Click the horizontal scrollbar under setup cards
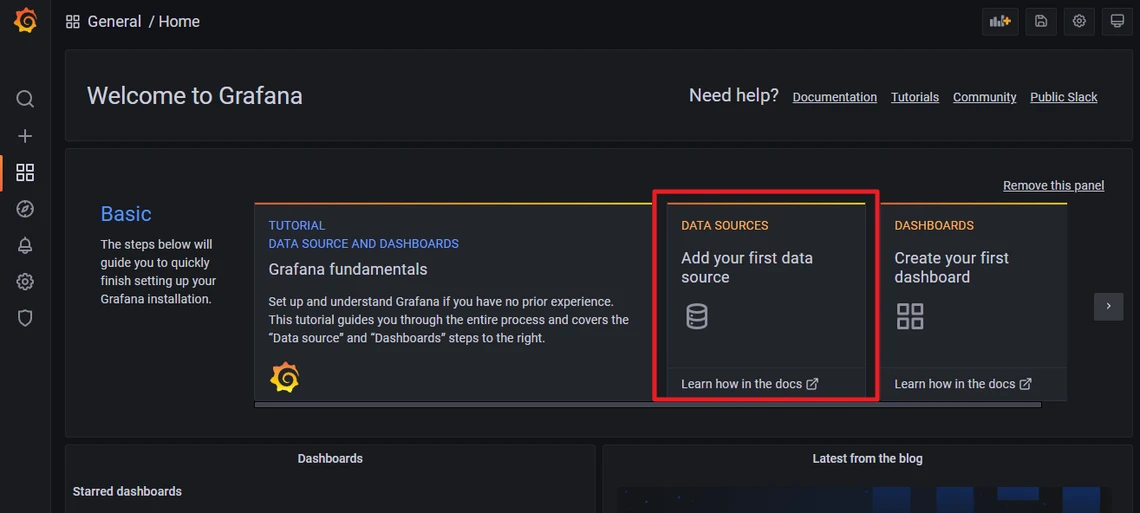The image size is (1140, 513). pos(647,405)
